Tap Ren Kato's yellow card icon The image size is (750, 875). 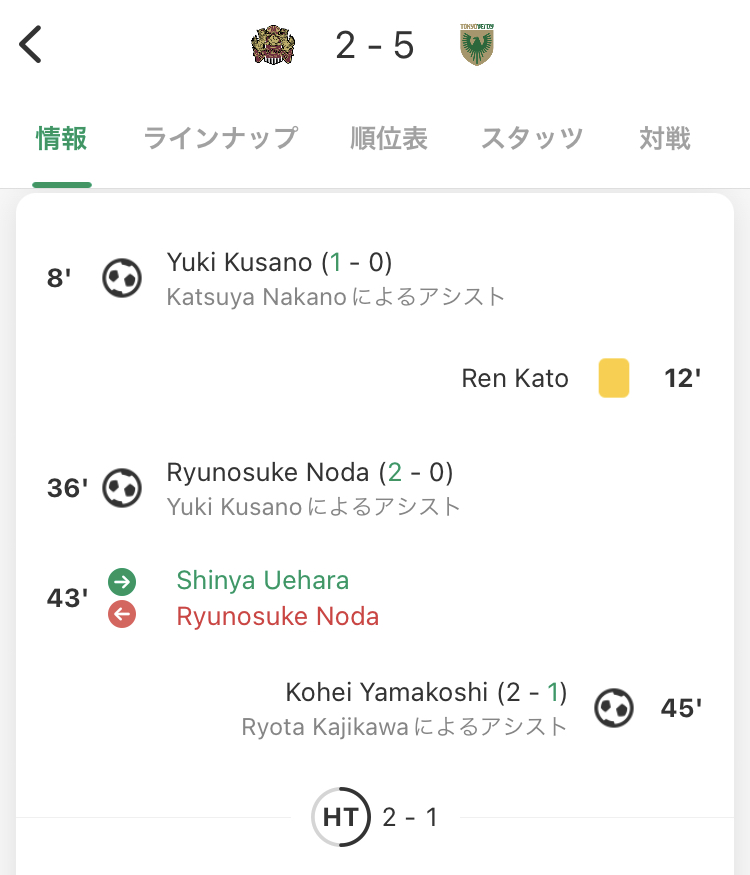click(614, 378)
